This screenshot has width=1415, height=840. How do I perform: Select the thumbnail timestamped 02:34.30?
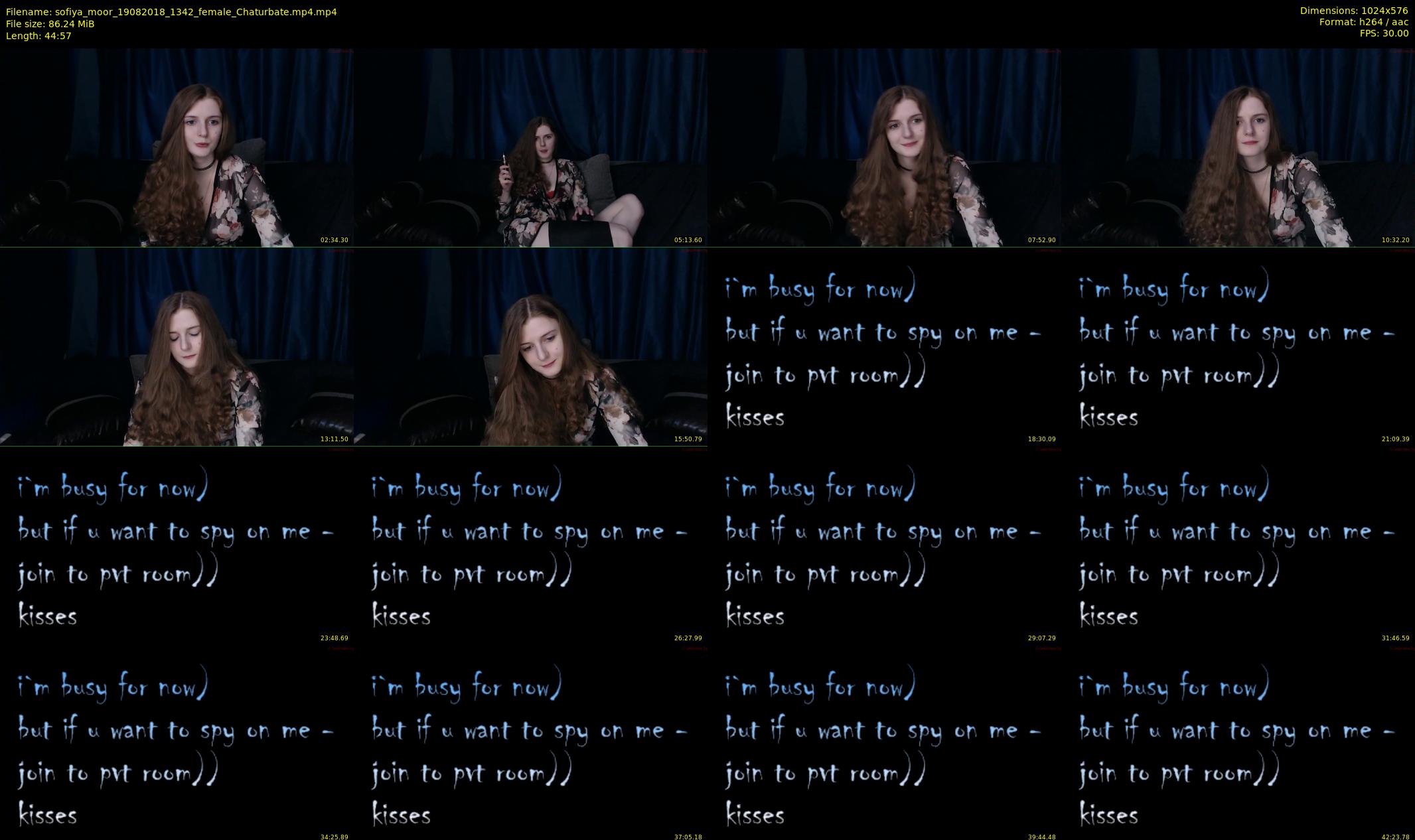(x=177, y=147)
